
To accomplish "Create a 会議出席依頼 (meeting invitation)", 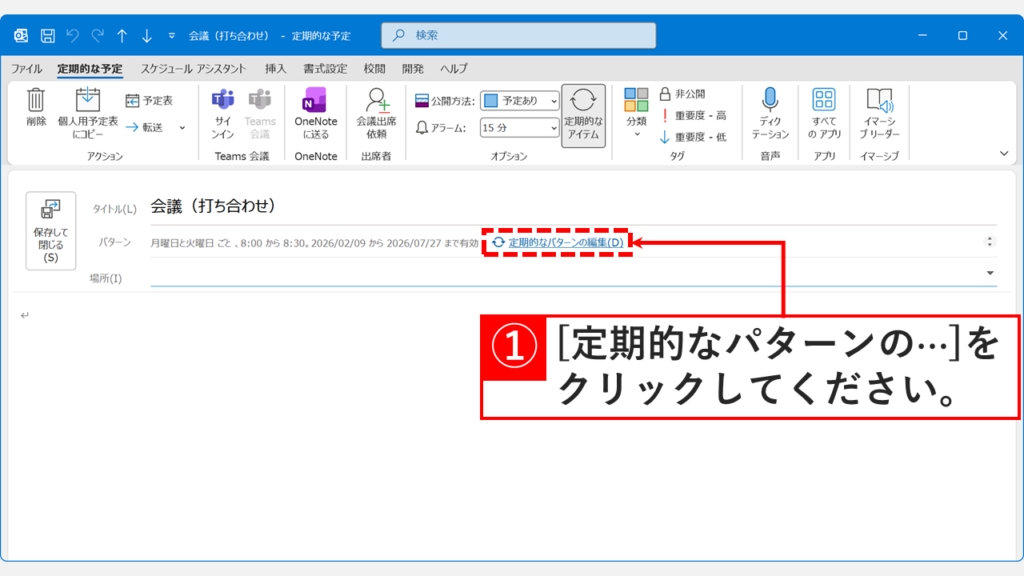I will (x=376, y=110).
